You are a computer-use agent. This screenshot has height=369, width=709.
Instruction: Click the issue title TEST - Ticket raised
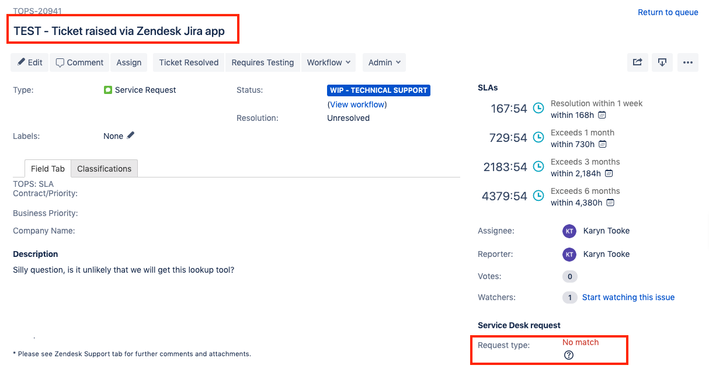click(119, 31)
